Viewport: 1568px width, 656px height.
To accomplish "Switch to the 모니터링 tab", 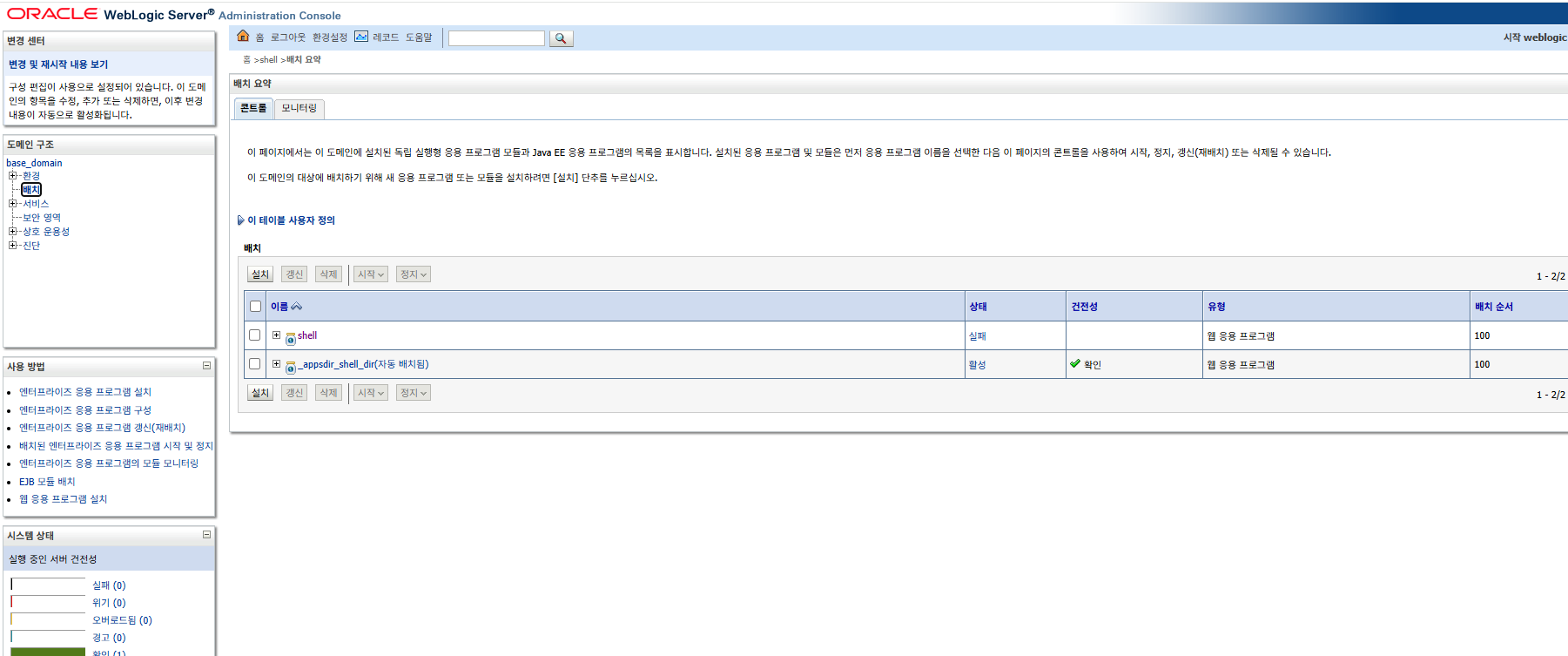I will click(299, 108).
